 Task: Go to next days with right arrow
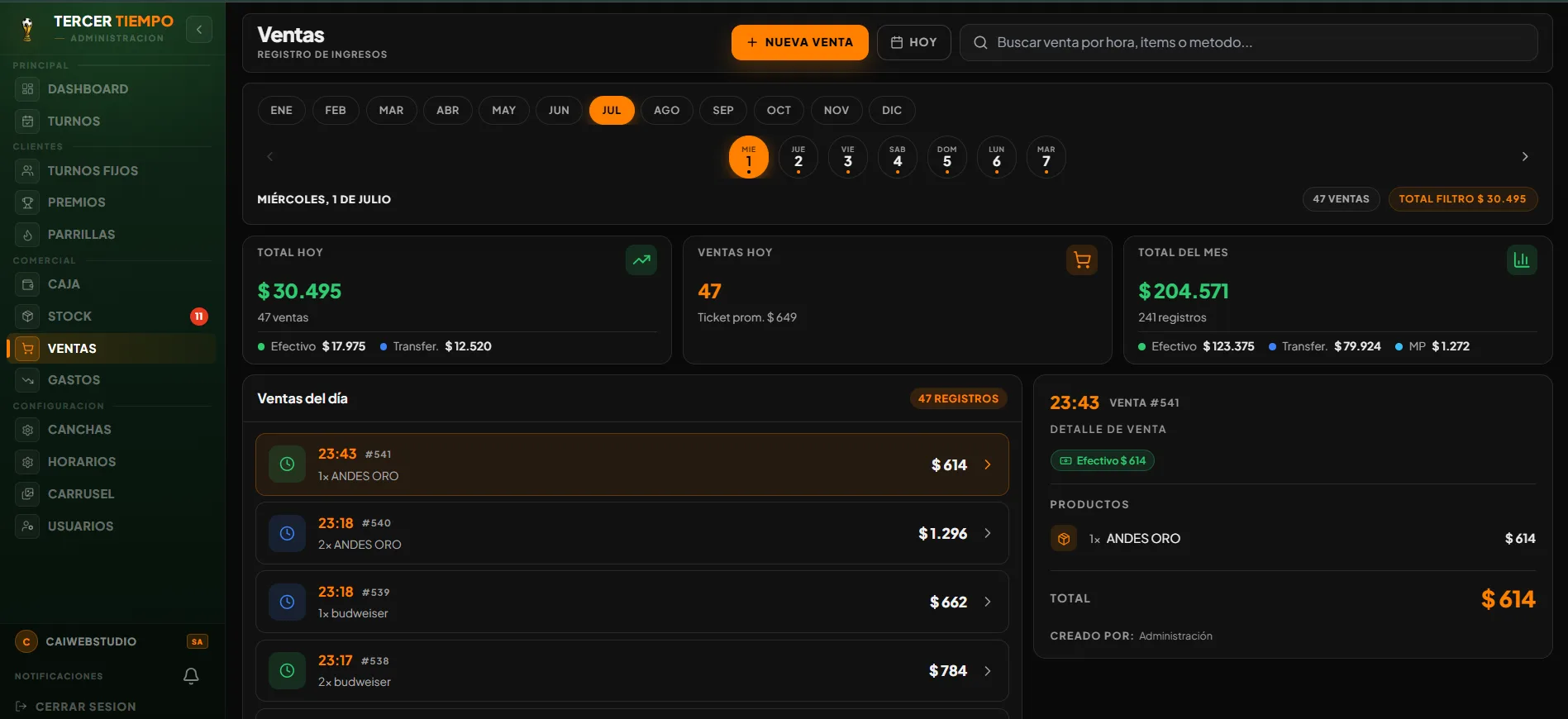pos(1525,156)
